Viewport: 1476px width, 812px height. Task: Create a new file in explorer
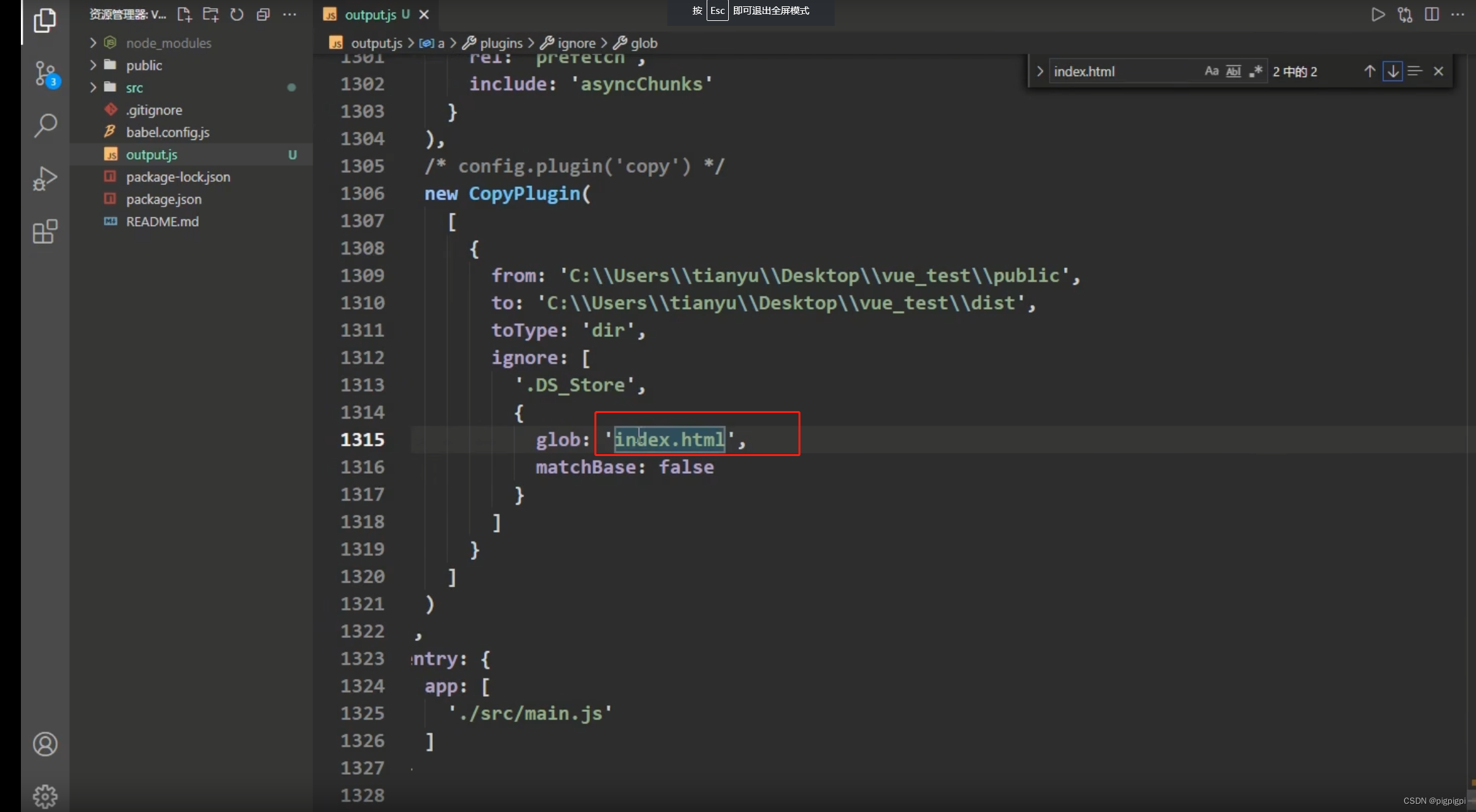tap(184, 15)
